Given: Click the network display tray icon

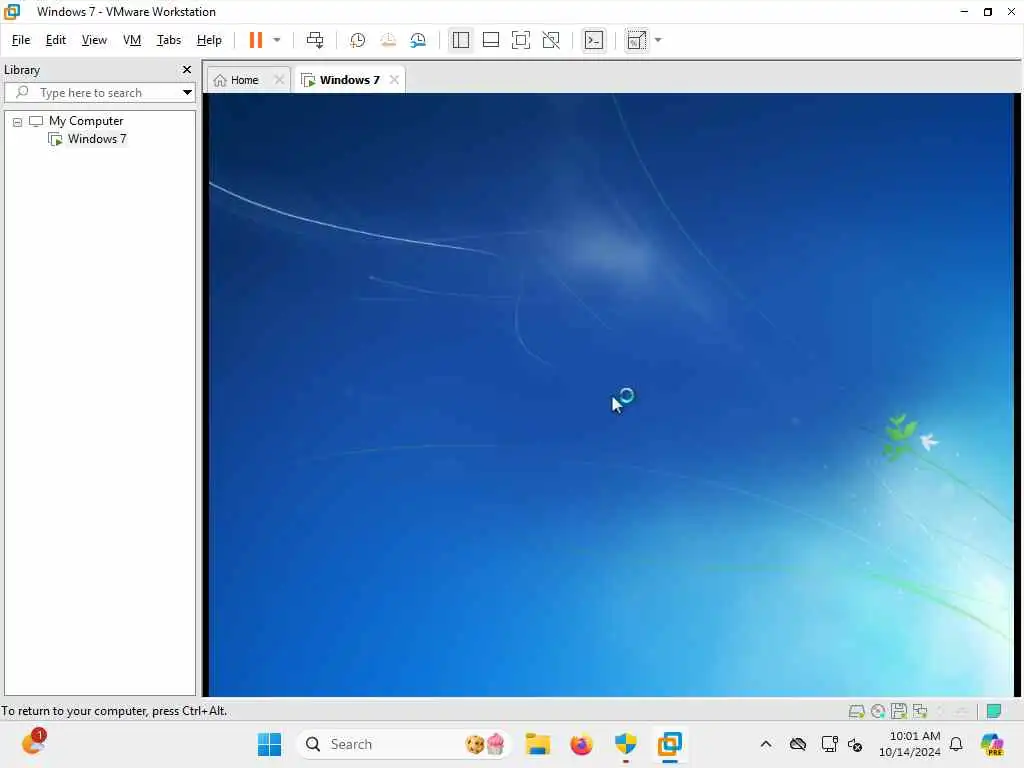Looking at the screenshot, I should pos(829,744).
